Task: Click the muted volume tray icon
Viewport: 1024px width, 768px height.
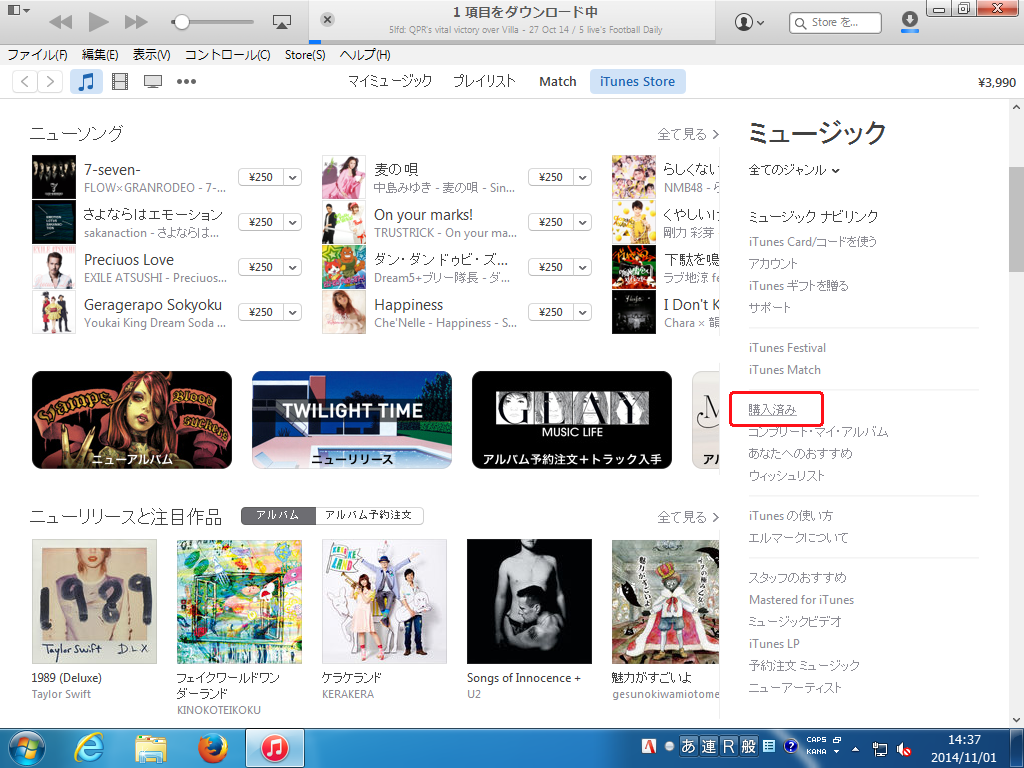Action: click(904, 749)
